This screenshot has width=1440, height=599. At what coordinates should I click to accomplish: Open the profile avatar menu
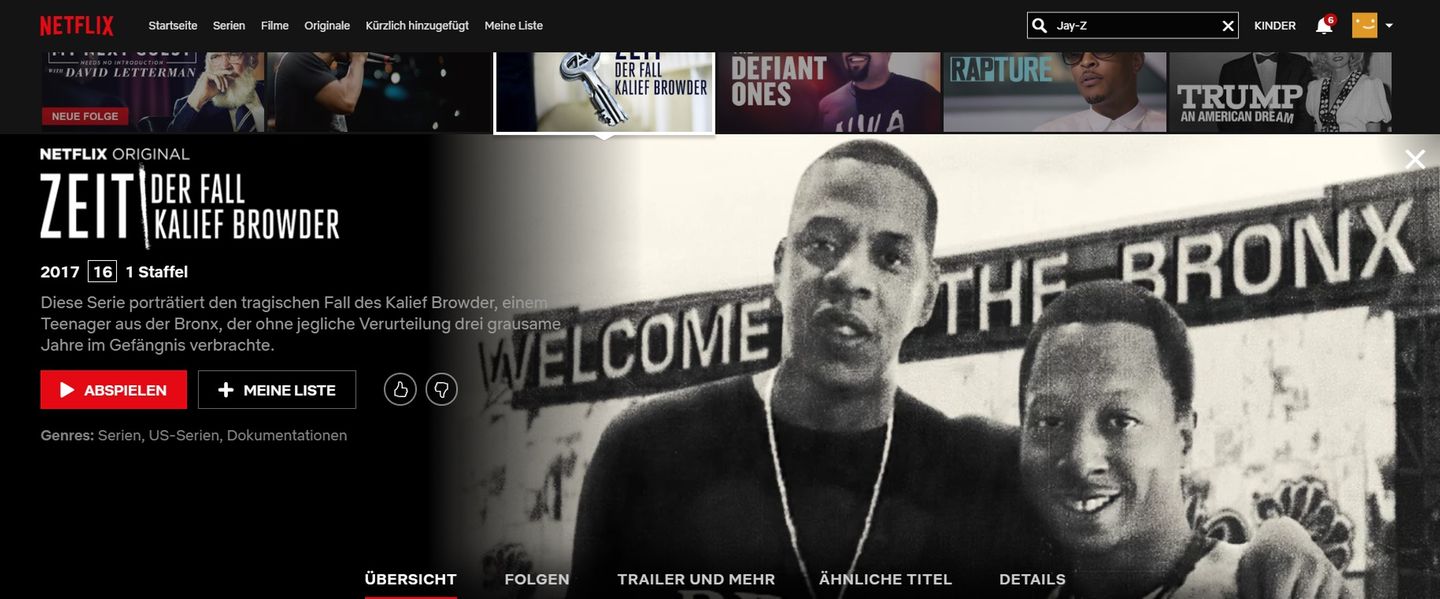[x=1364, y=25]
